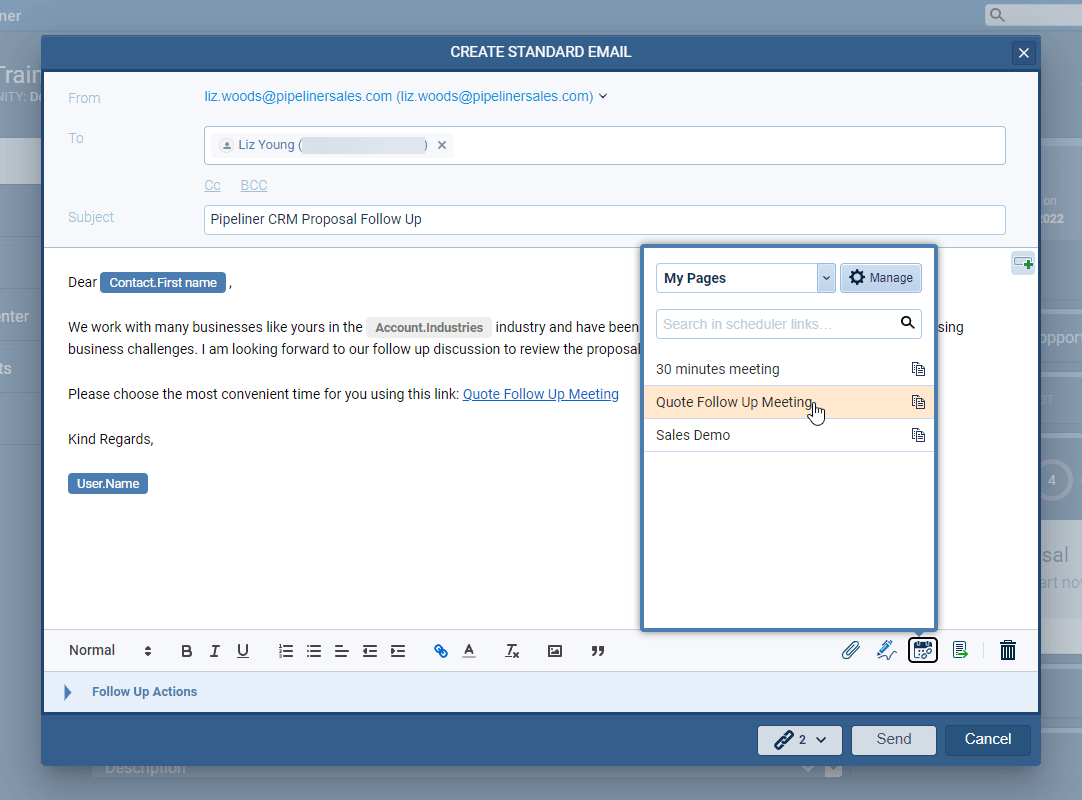This screenshot has width=1082, height=800.
Task: Click the clear formatting icon
Action: click(x=512, y=651)
